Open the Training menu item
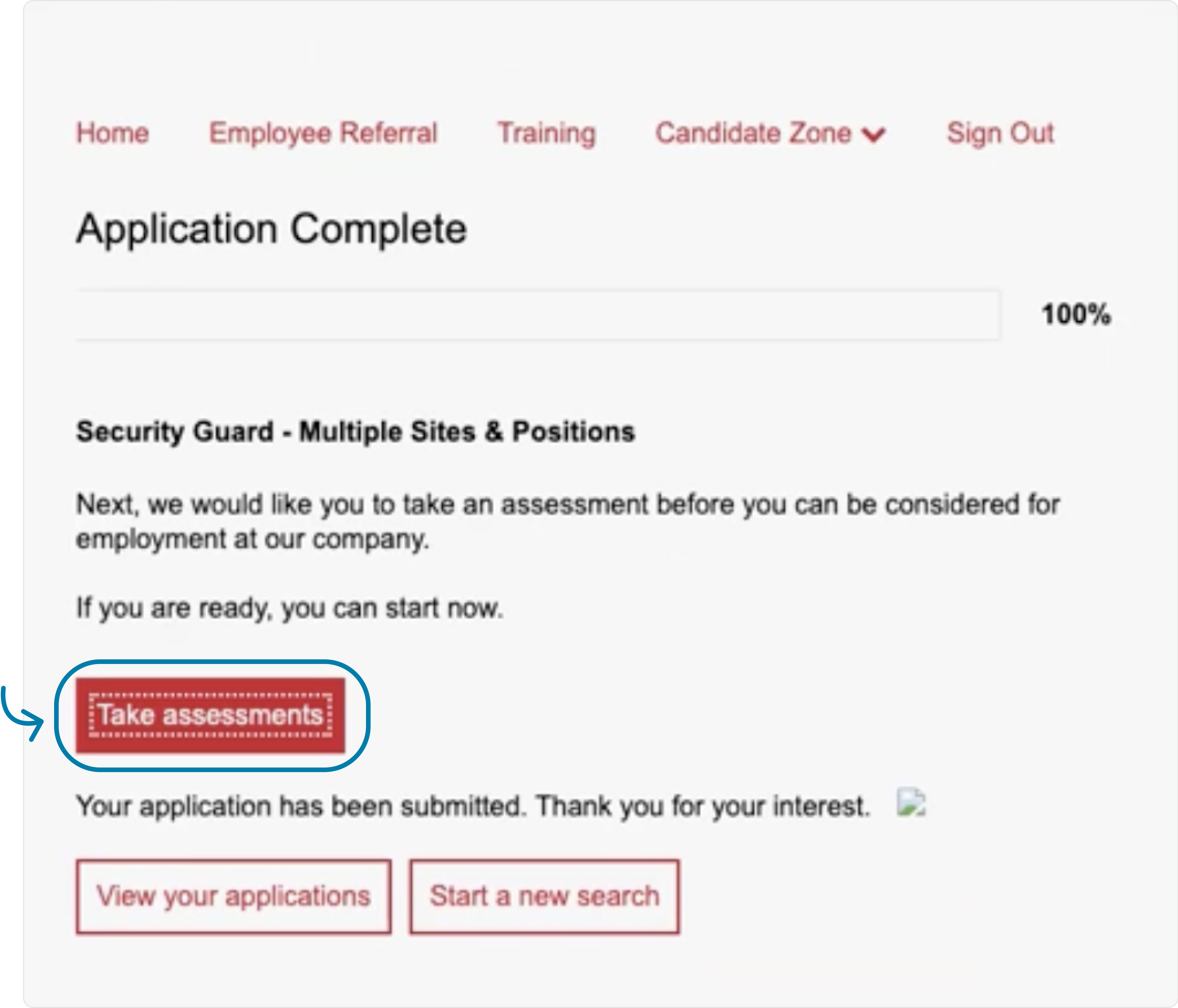1178x1008 pixels. (x=546, y=133)
